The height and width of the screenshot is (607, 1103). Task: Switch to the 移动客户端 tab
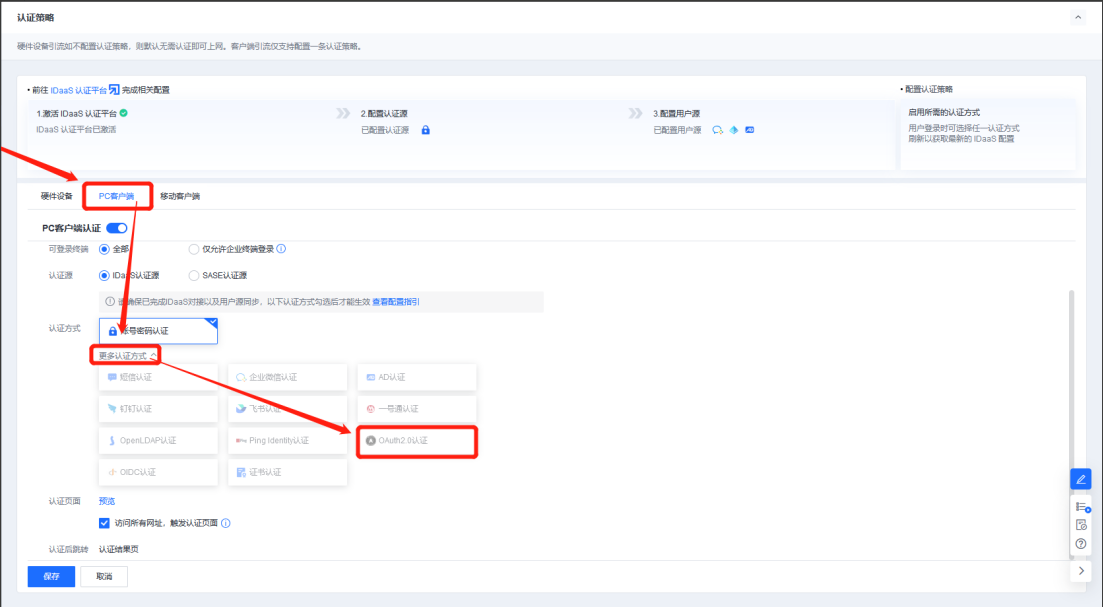(180, 196)
